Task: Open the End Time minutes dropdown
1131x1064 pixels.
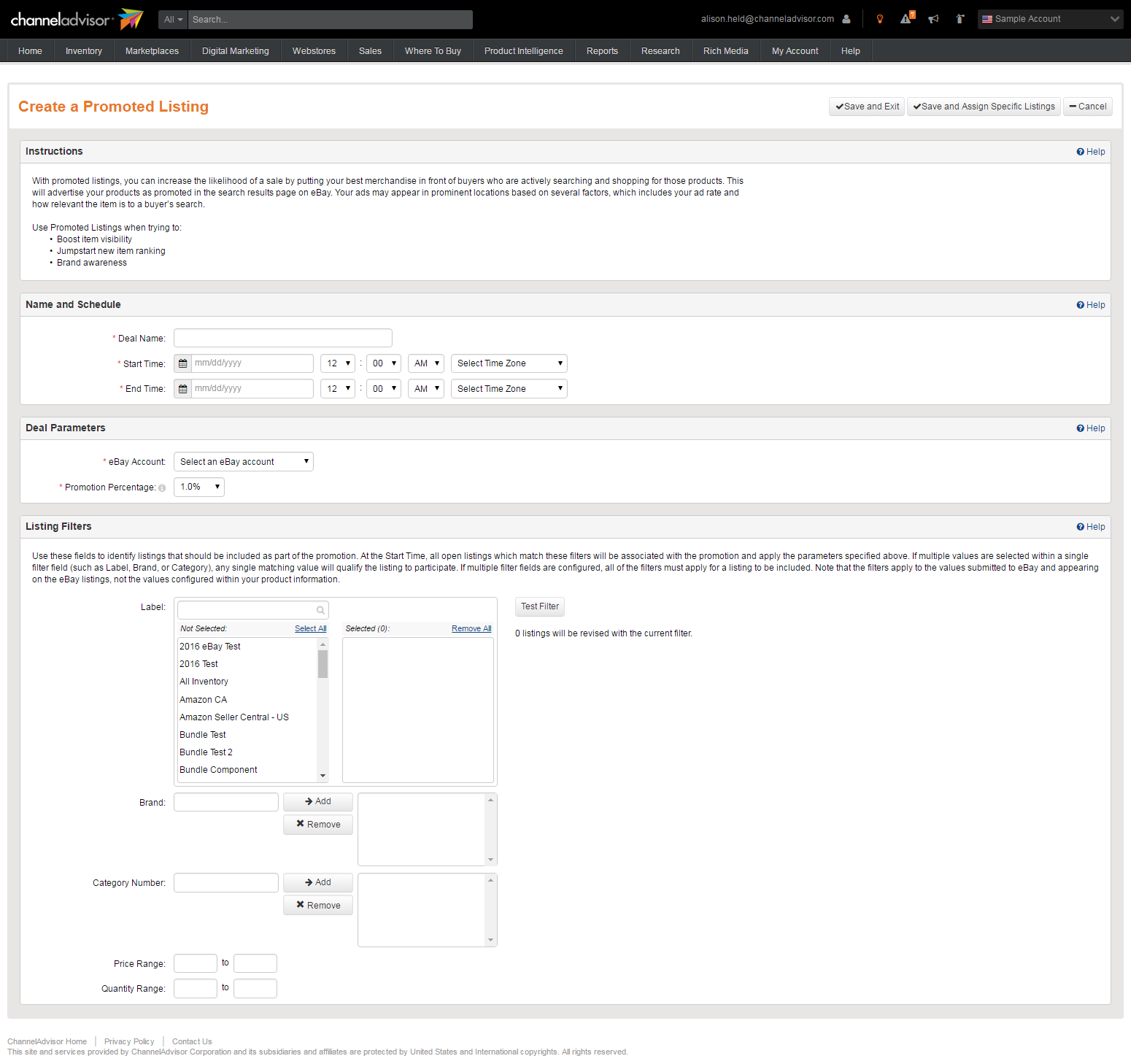Action: pyautogui.click(x=384, y=389)
